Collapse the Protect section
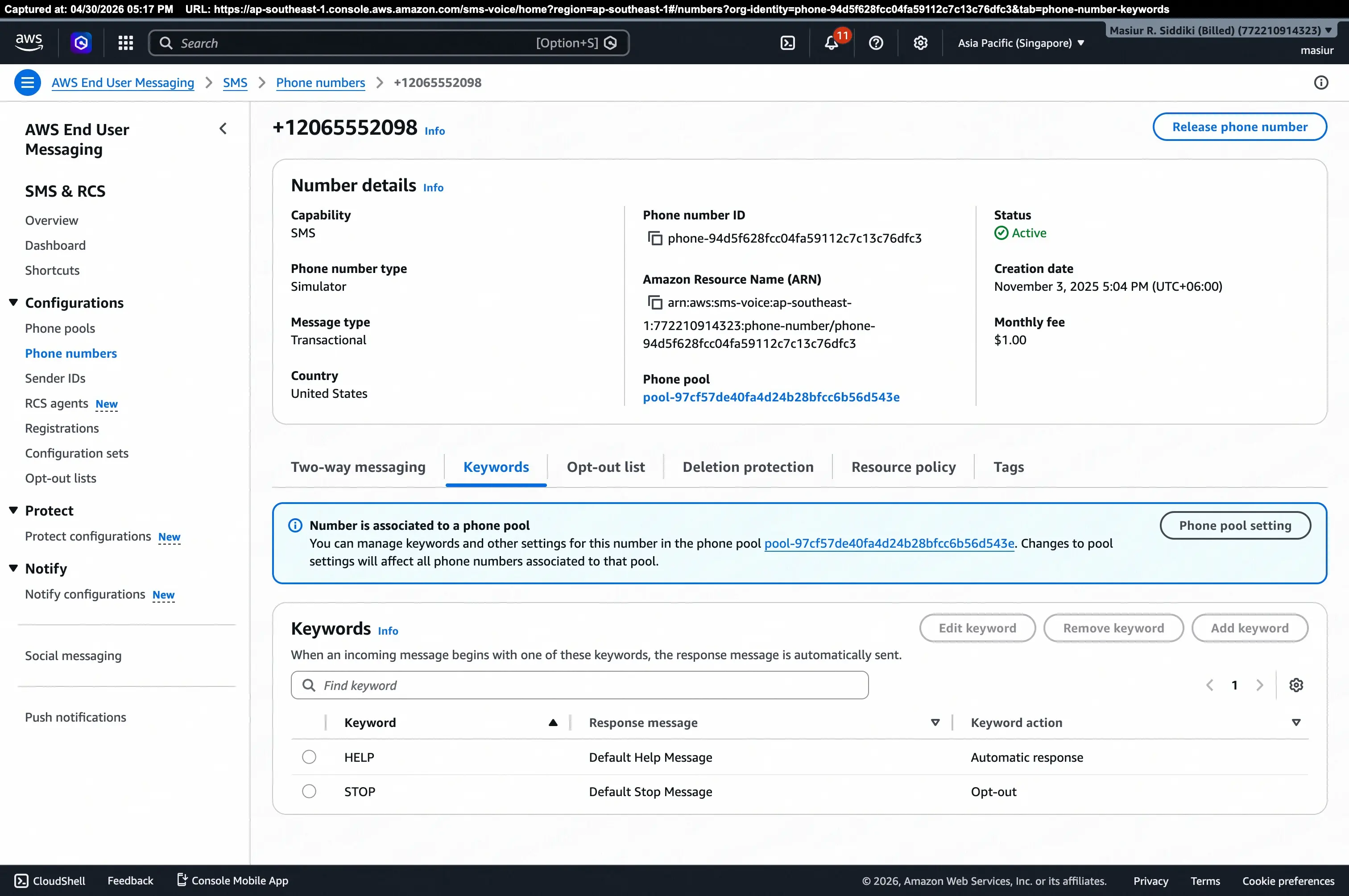This screenshot has width=1349, height=896. pos(14,510)
